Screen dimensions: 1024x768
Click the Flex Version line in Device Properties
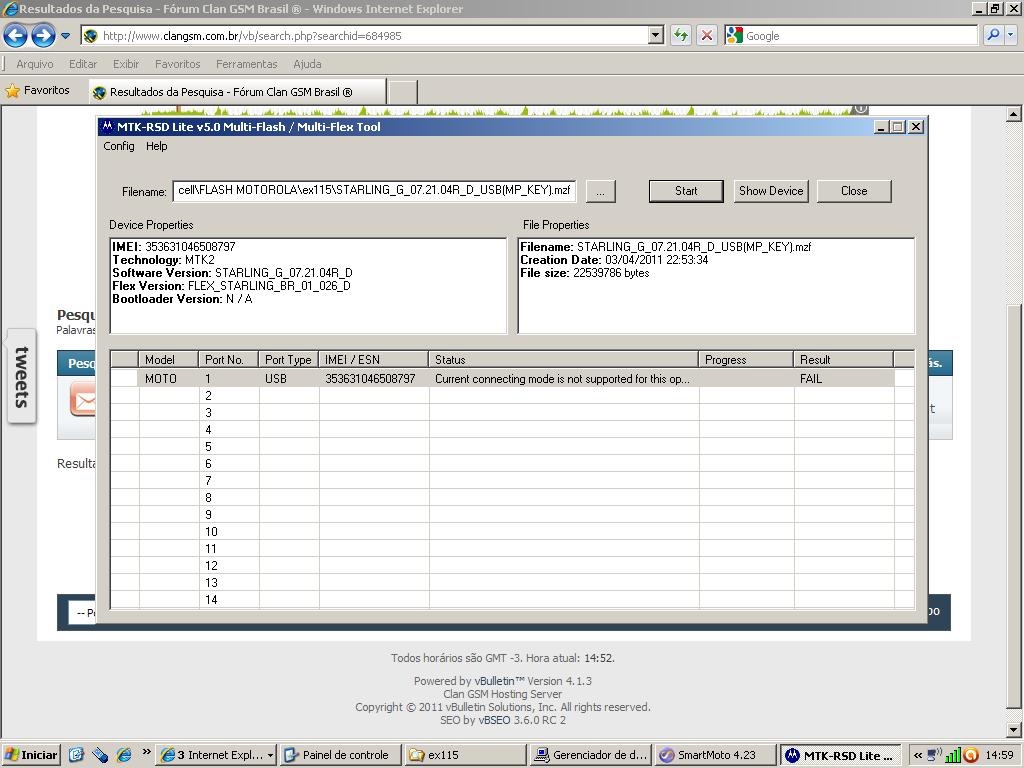[x=231, y=286]
